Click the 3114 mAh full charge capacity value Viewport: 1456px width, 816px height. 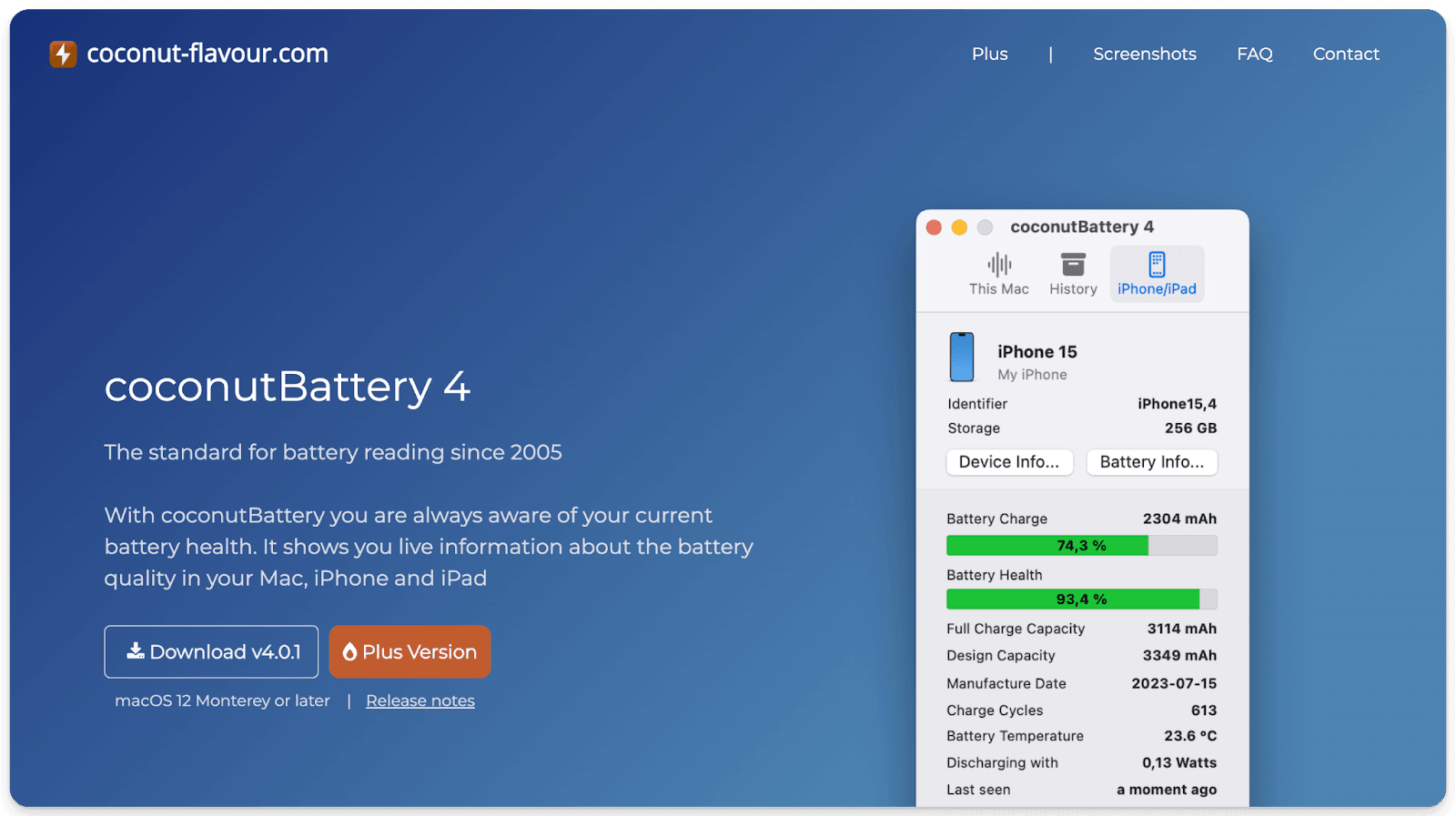[x=1181, y=629]
